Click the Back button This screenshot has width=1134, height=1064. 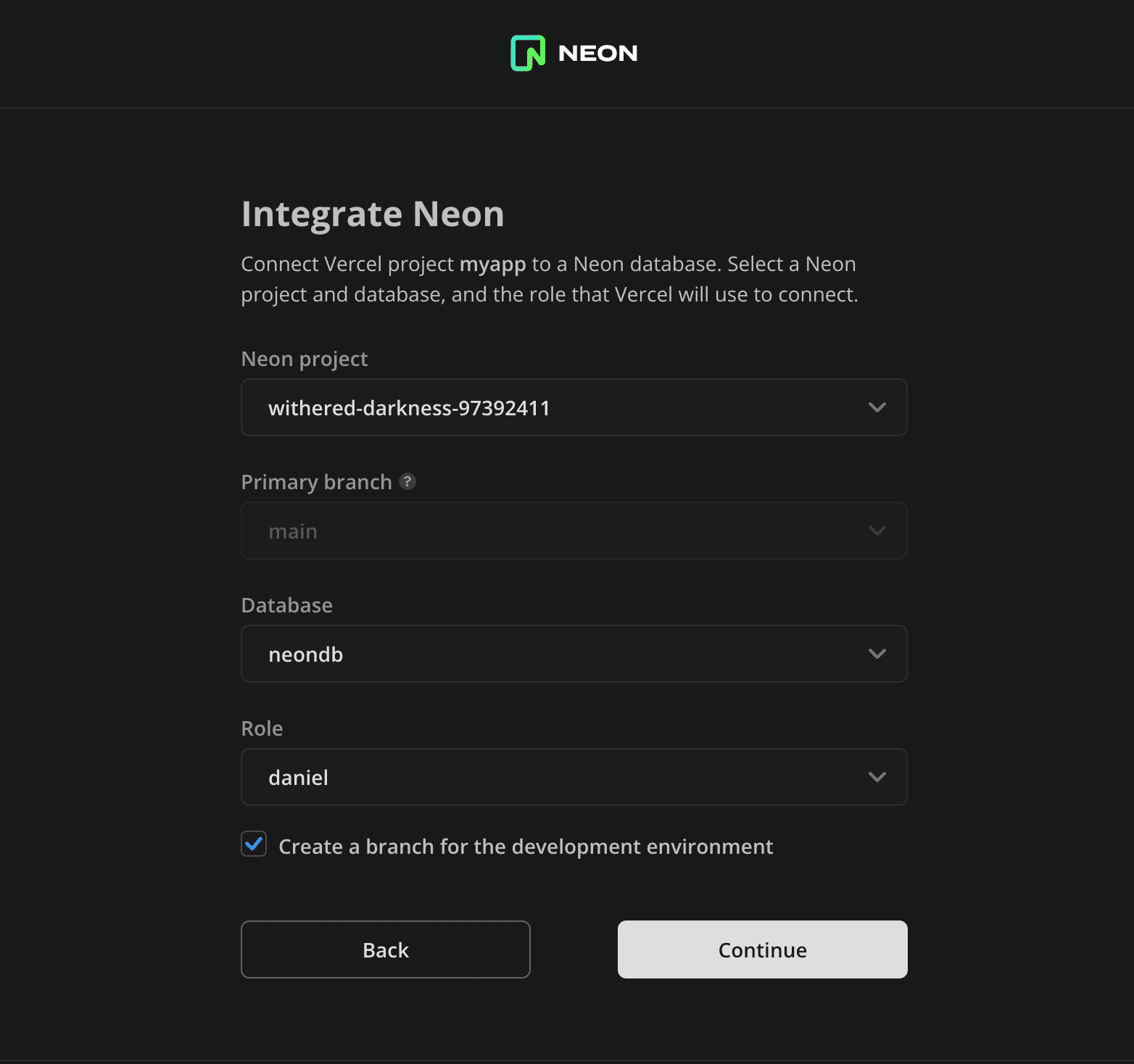coord(386,949)
